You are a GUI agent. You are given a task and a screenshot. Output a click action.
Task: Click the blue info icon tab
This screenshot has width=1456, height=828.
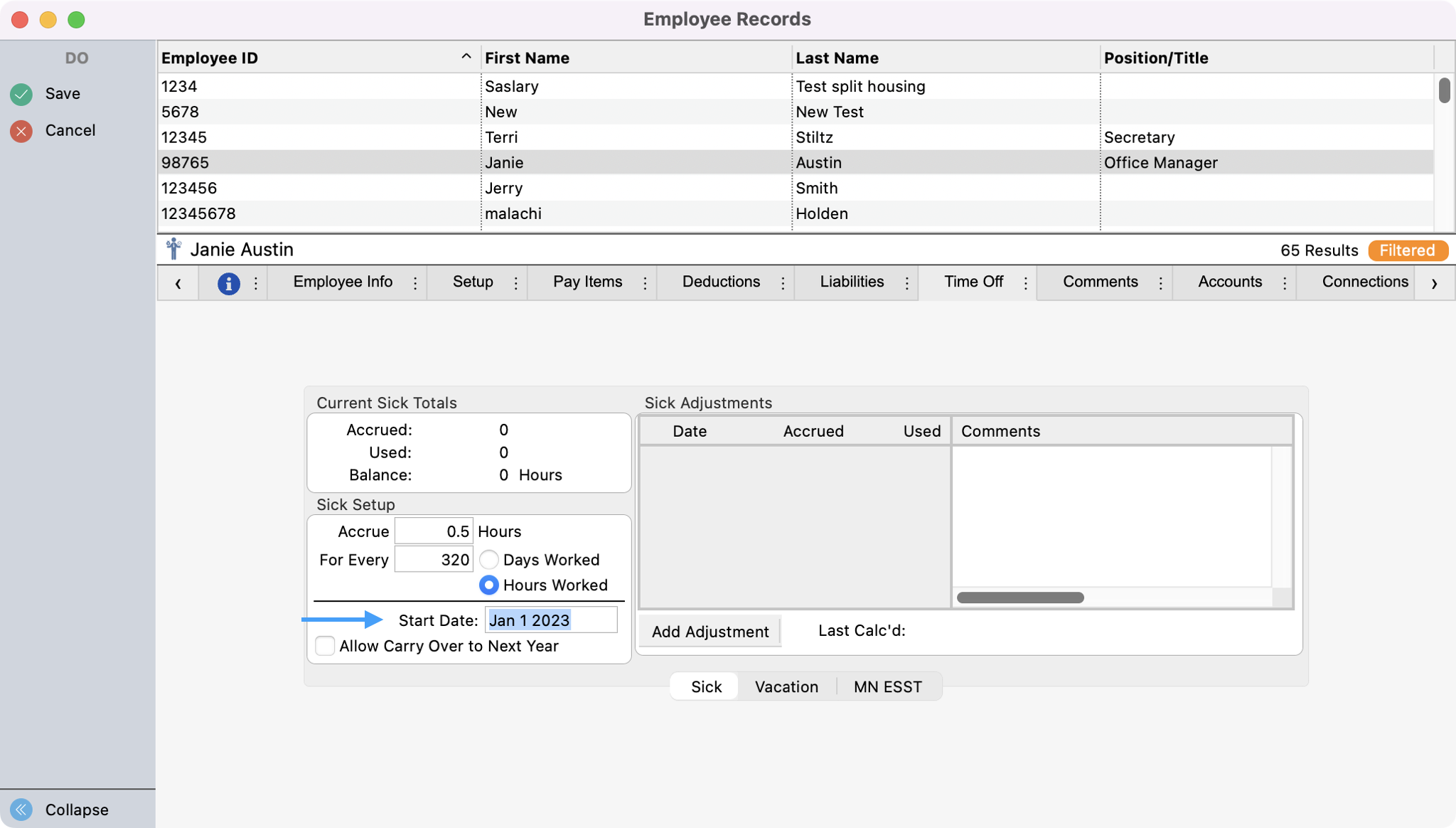(x=228, y=283)
